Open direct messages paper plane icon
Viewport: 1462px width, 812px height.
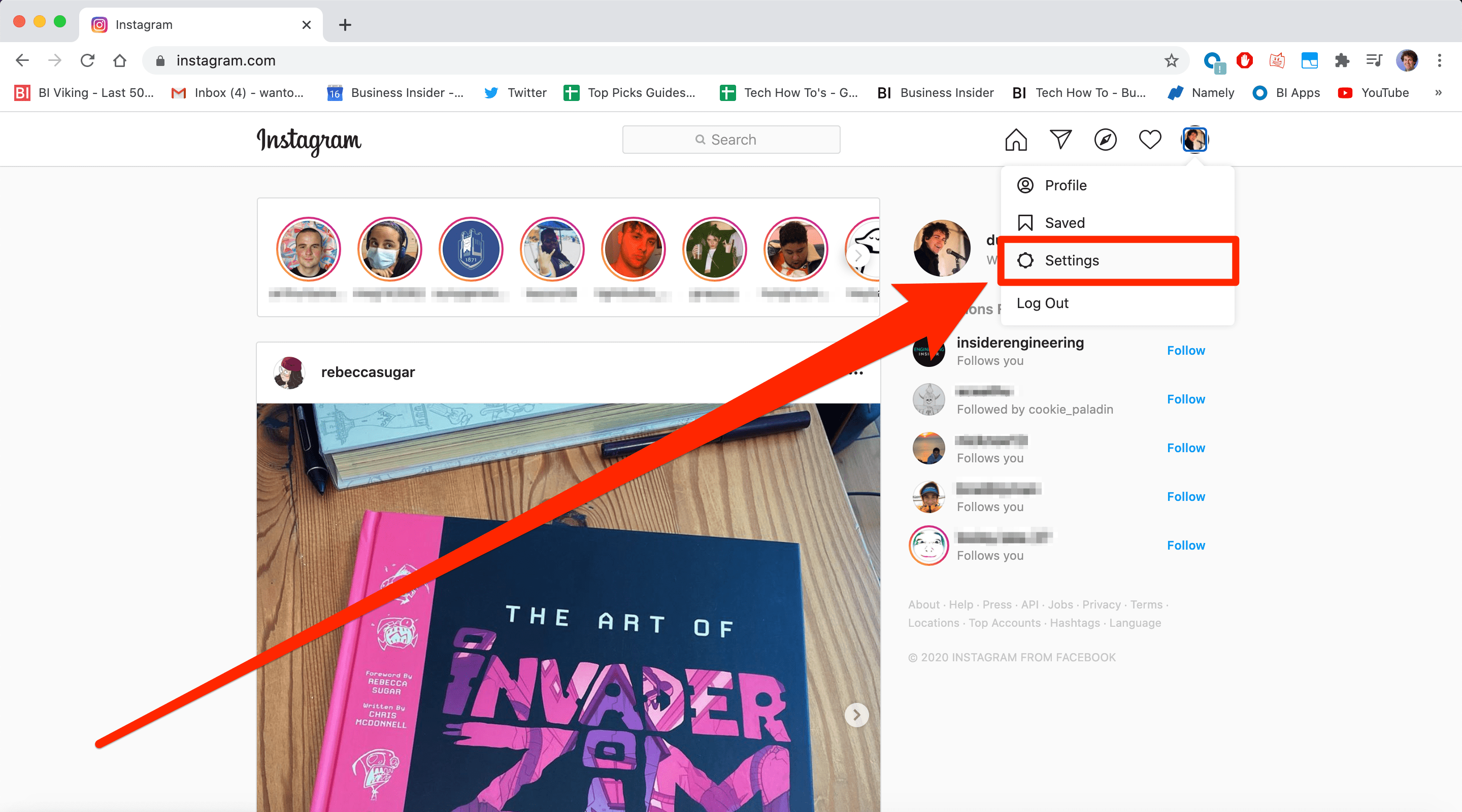tap(1060, 140)
